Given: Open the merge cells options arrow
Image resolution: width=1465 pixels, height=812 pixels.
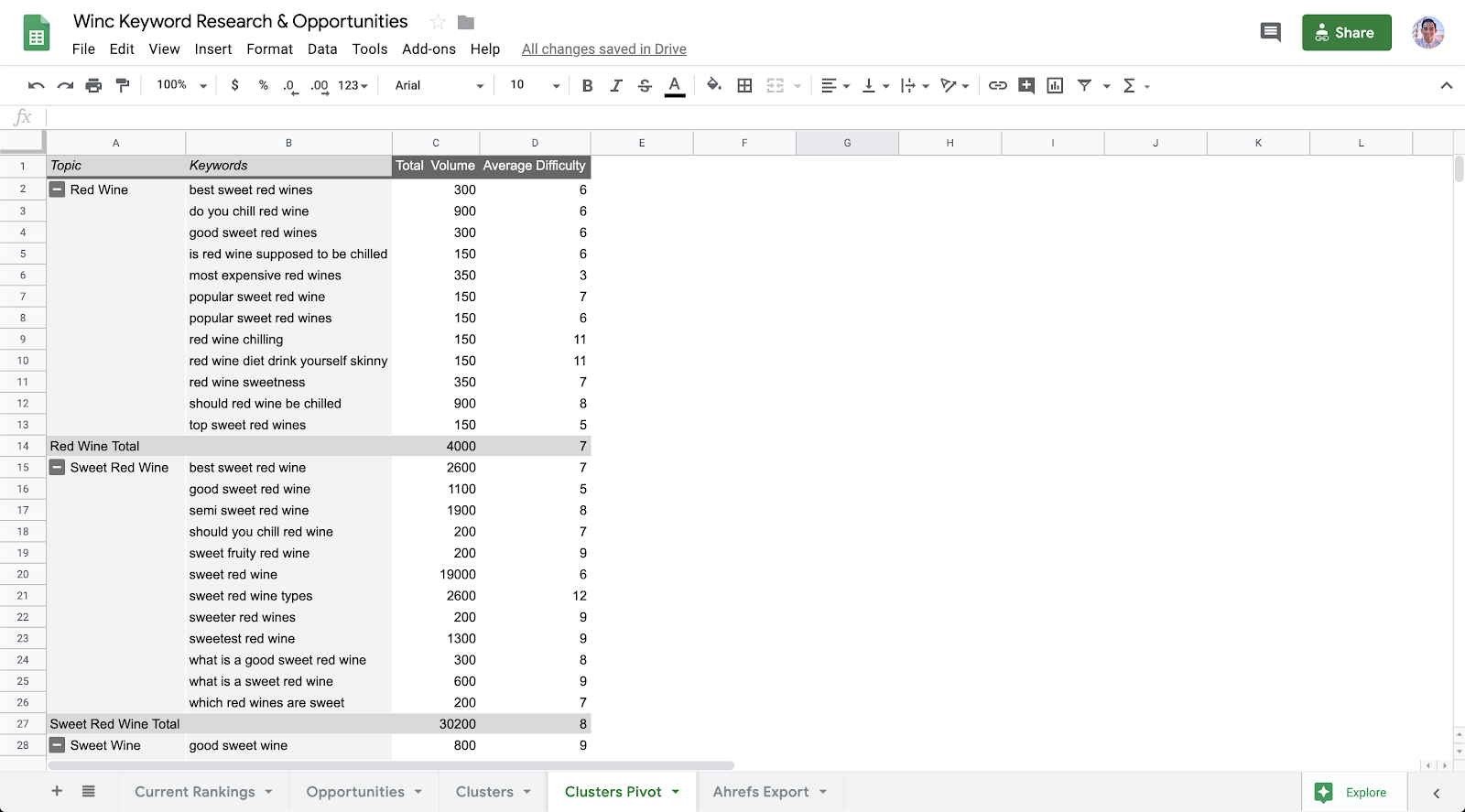Looking at the screenshot, I should point(798,86).
